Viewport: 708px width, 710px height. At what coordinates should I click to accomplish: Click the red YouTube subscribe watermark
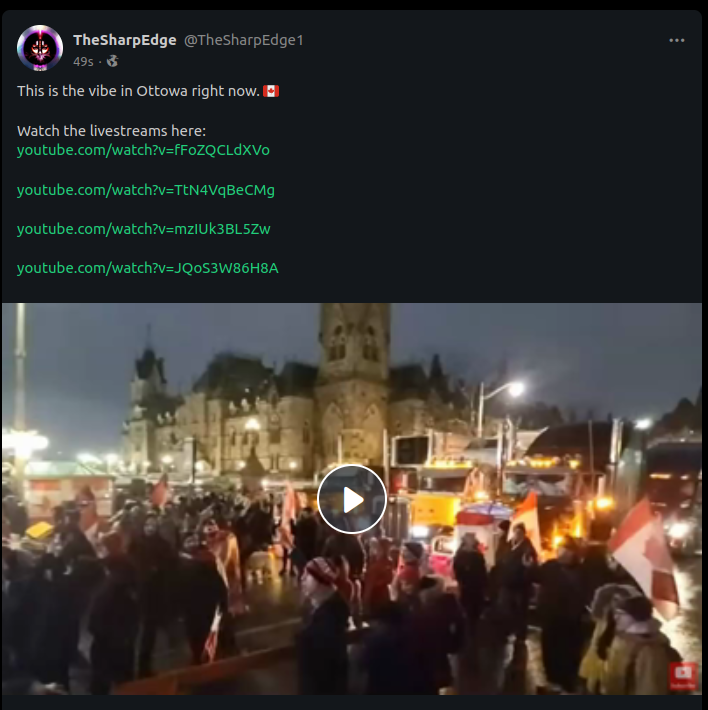683,676
